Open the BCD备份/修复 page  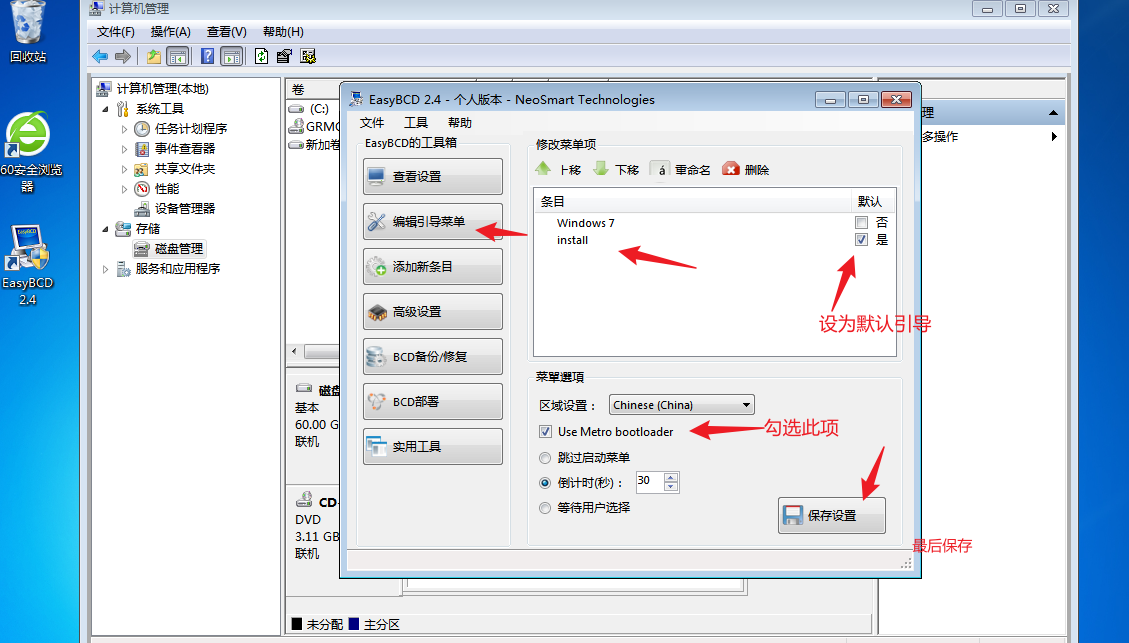(432, 357)
